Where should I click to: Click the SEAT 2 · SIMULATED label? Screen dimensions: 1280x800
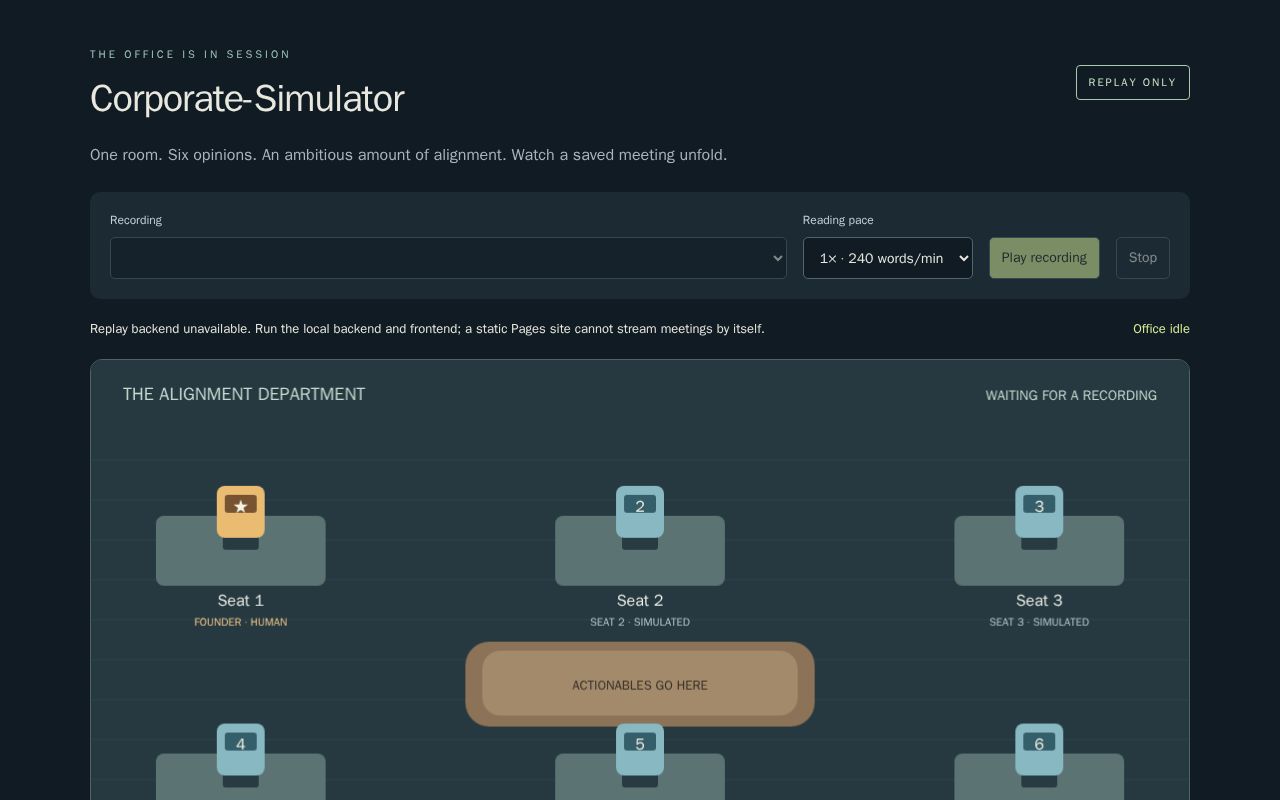[x=640, y=622]
